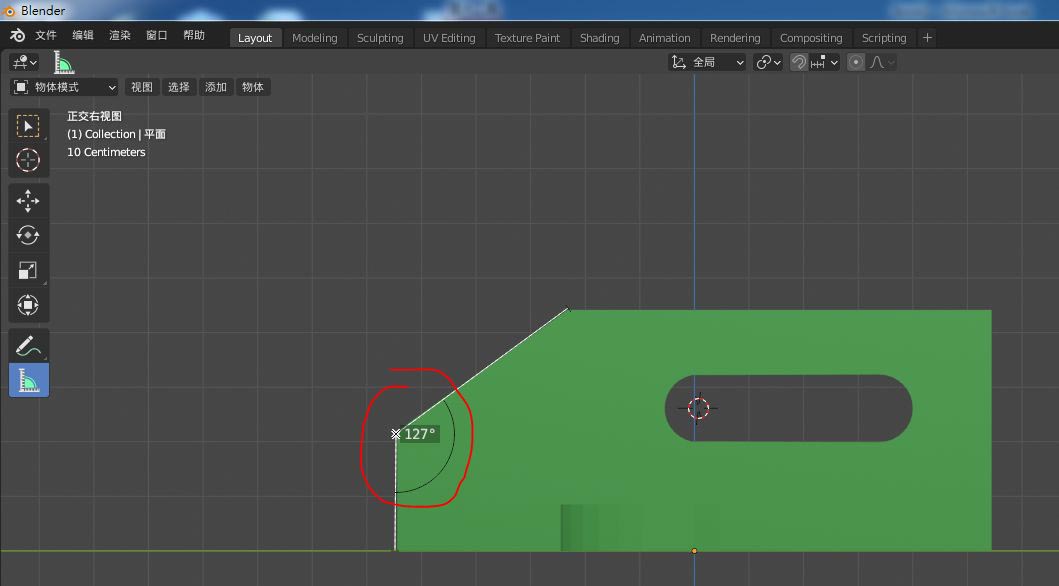Add a new workspace with plus button
Screen dimensions: 1059x586
pos(927,38)
